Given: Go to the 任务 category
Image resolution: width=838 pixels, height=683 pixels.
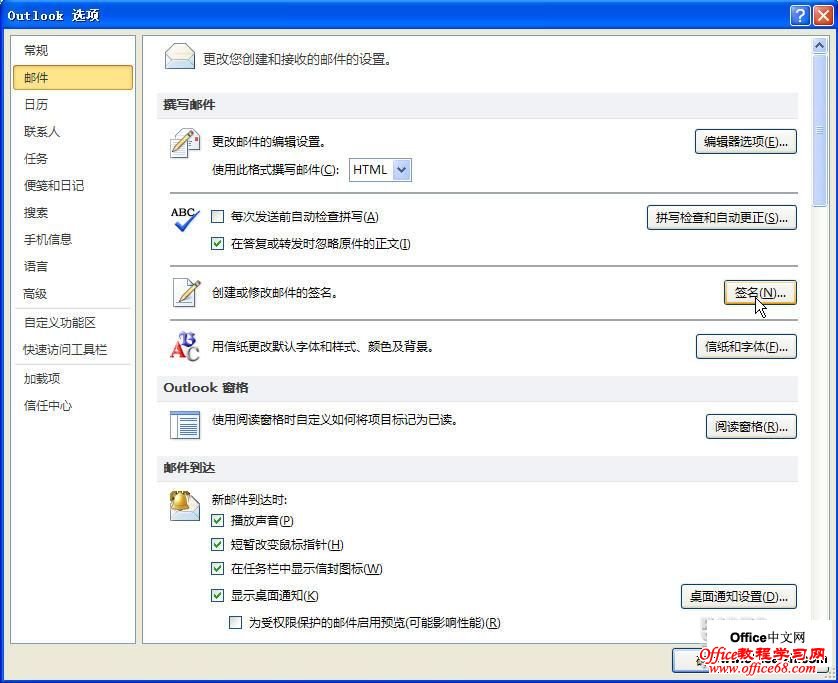Looking at the screenshot, I should pos(73,159).
